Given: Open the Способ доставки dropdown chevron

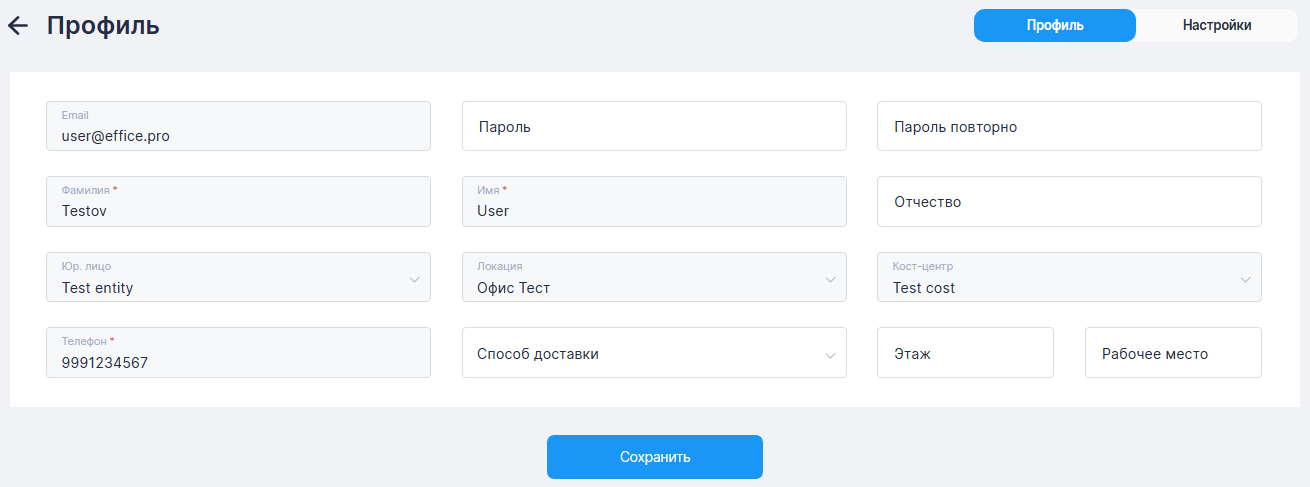Looking at the screenshot, I should coord(831,354).
